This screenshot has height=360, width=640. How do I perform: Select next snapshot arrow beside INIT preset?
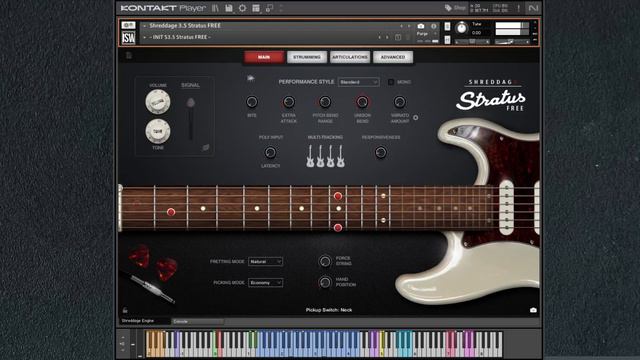[387, 37]
